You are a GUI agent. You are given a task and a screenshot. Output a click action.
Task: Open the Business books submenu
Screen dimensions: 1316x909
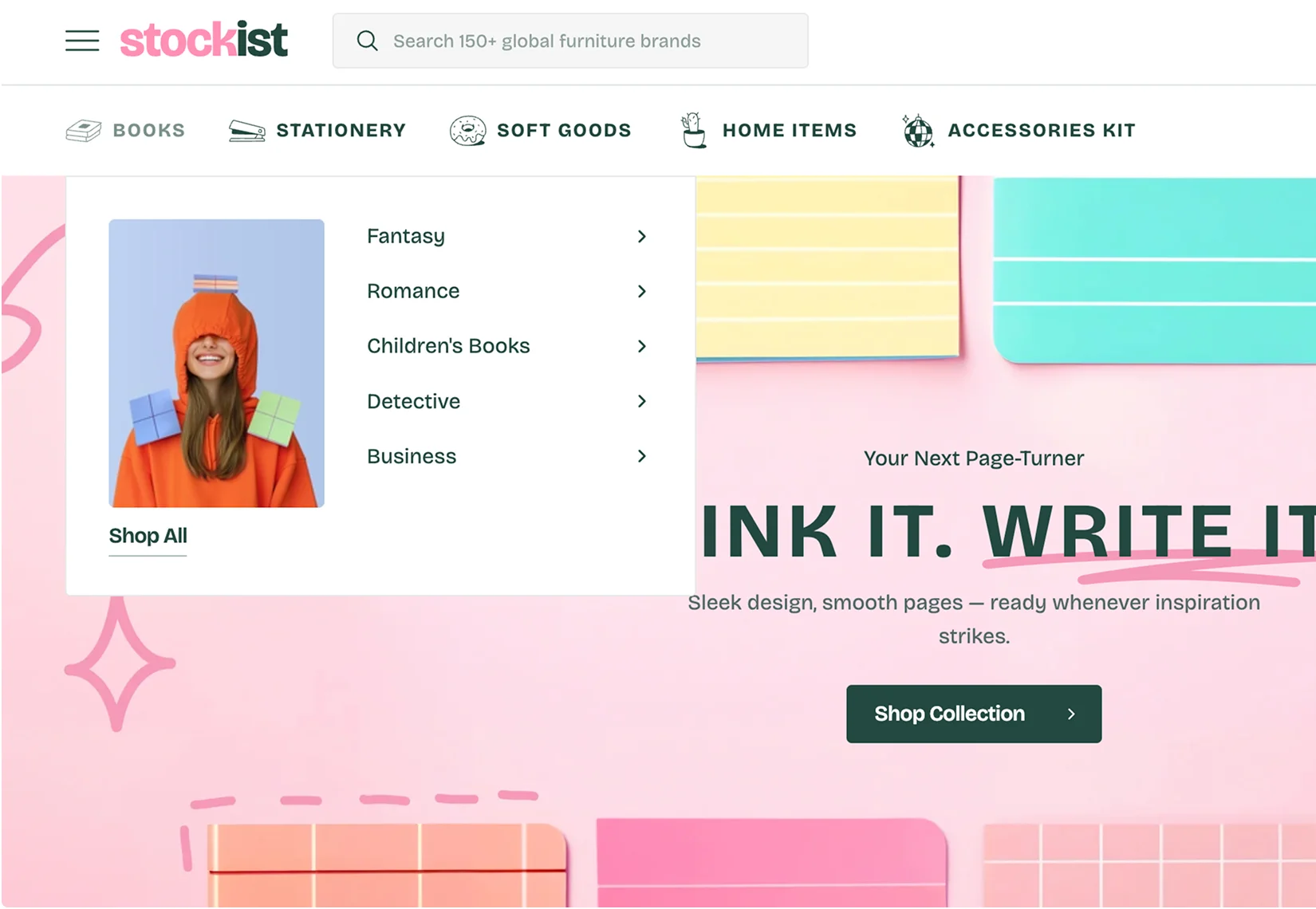coord(641,456)
